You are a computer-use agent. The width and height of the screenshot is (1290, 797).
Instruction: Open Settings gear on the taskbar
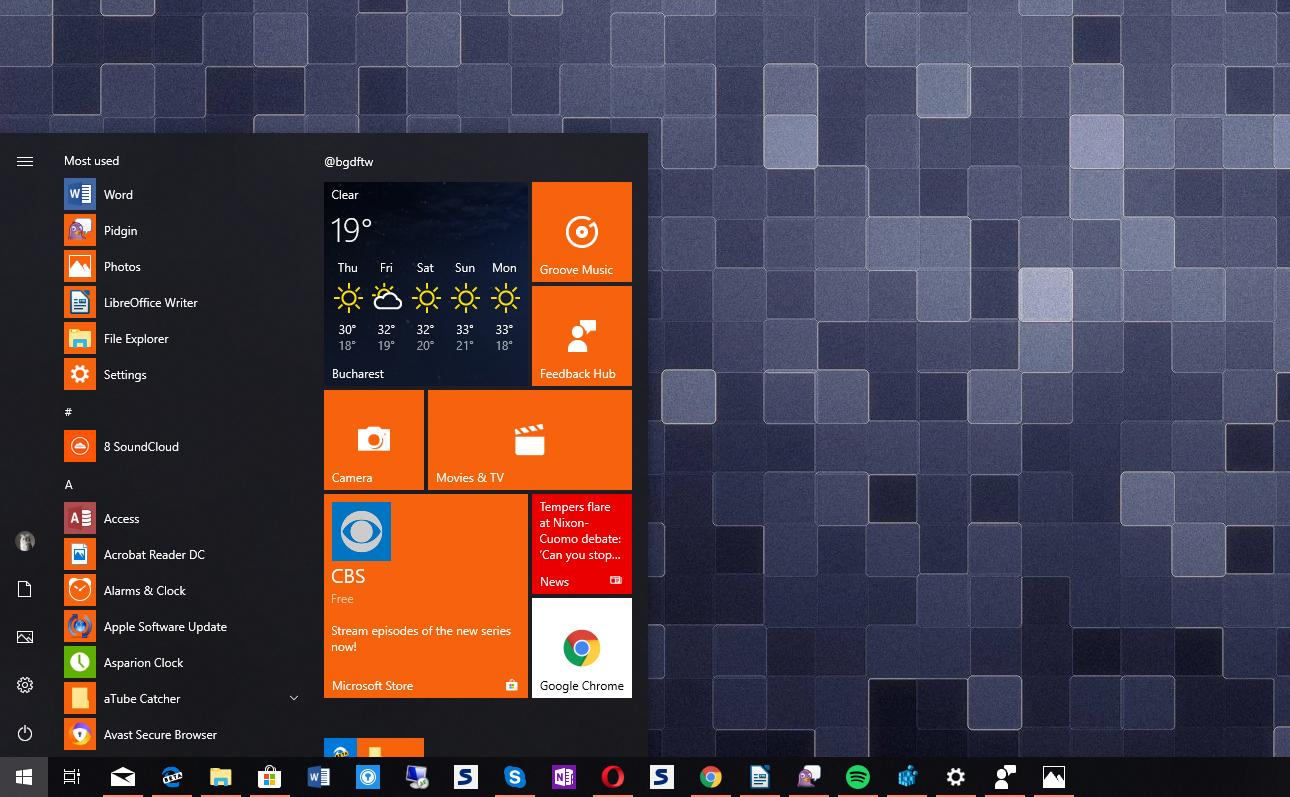tap(956, 777)
